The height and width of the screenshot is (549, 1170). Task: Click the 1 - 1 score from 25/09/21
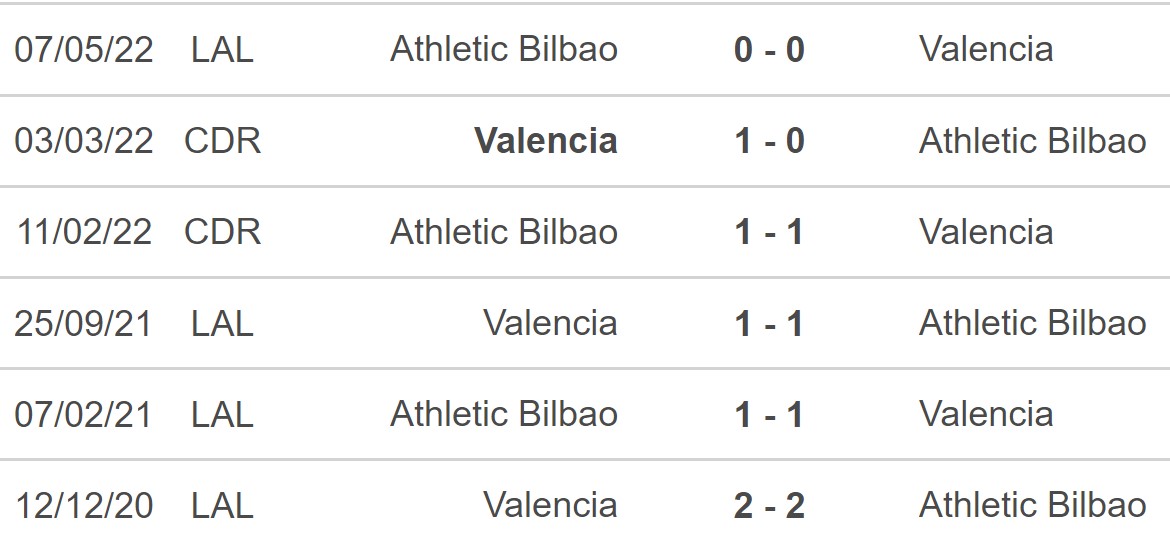pos(769,323)
